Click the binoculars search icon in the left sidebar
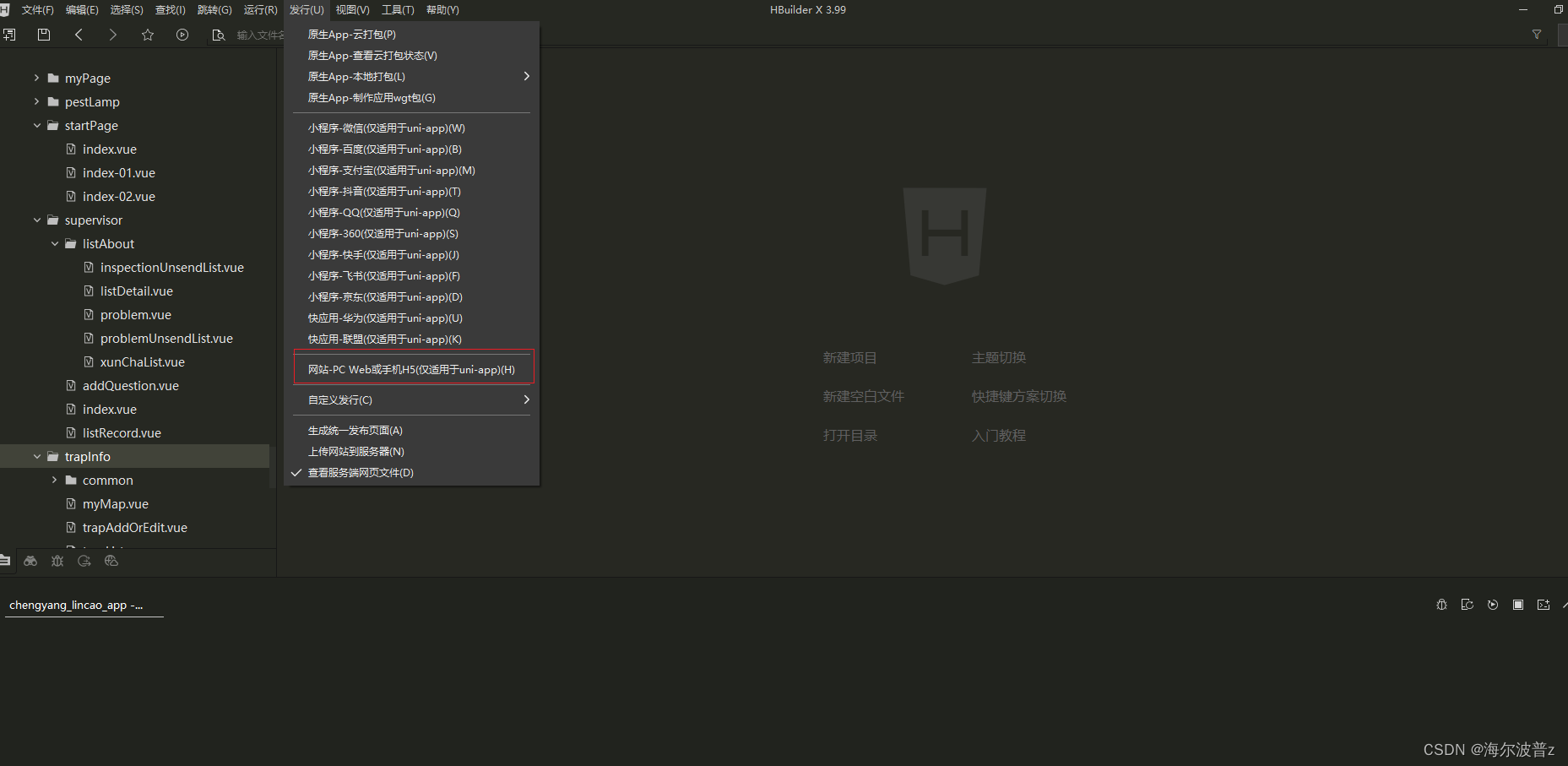1568x766 pixels. (x=30, y=561)
